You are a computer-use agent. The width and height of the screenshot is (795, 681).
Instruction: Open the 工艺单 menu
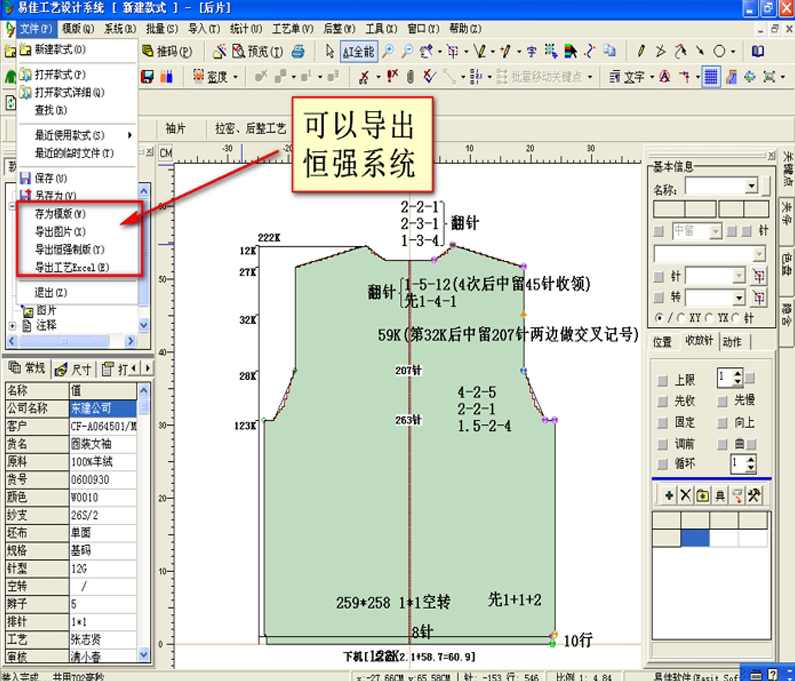point(293,28)
